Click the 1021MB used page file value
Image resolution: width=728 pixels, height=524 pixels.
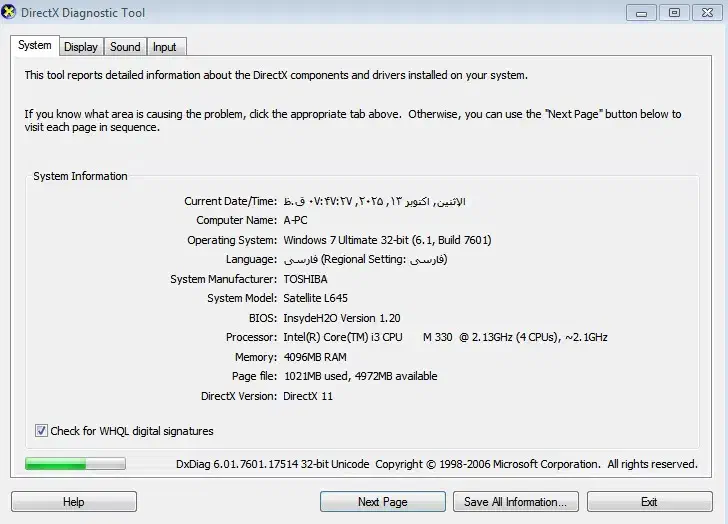361,376
